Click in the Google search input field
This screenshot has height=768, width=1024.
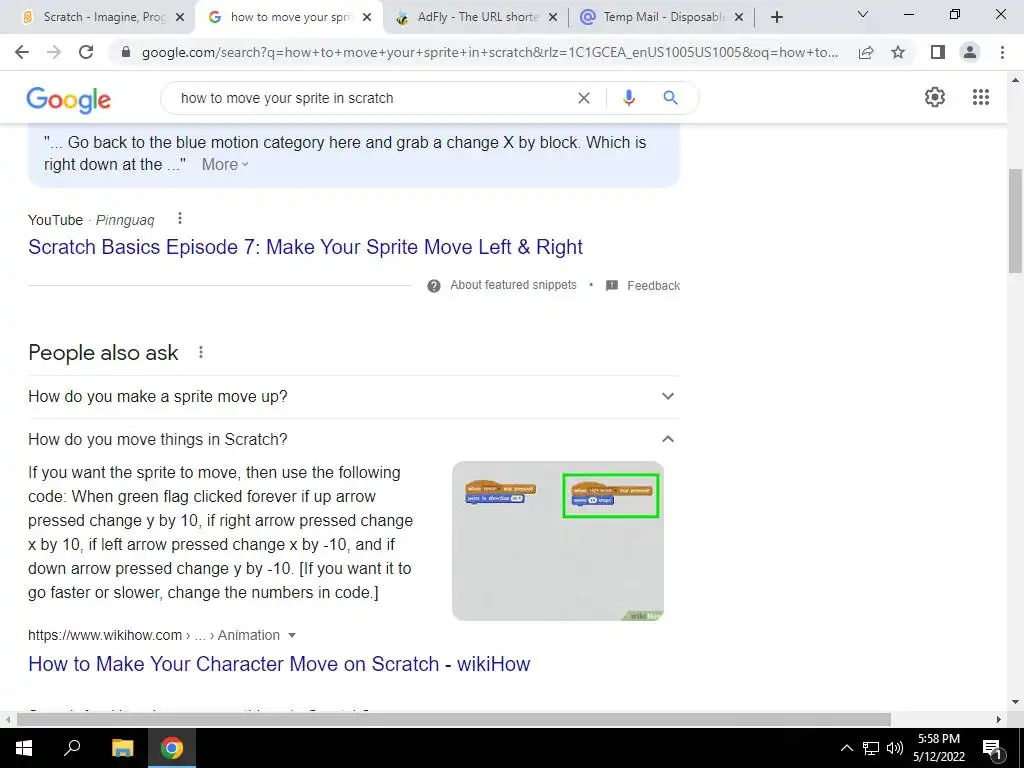pos(372,98)
